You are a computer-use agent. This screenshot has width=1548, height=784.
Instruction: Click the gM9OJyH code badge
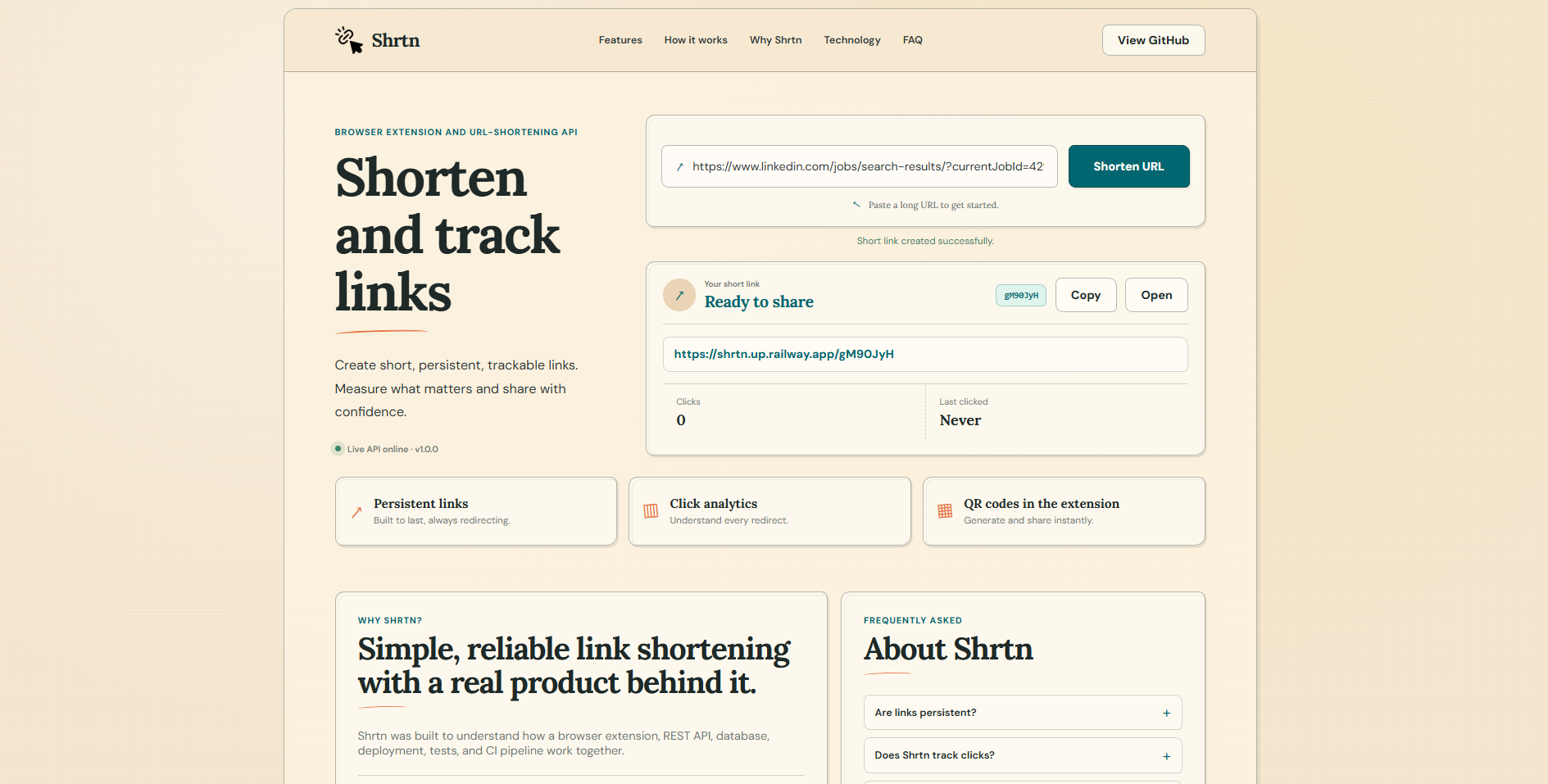pyautogui.click(x=1021, y=296)
